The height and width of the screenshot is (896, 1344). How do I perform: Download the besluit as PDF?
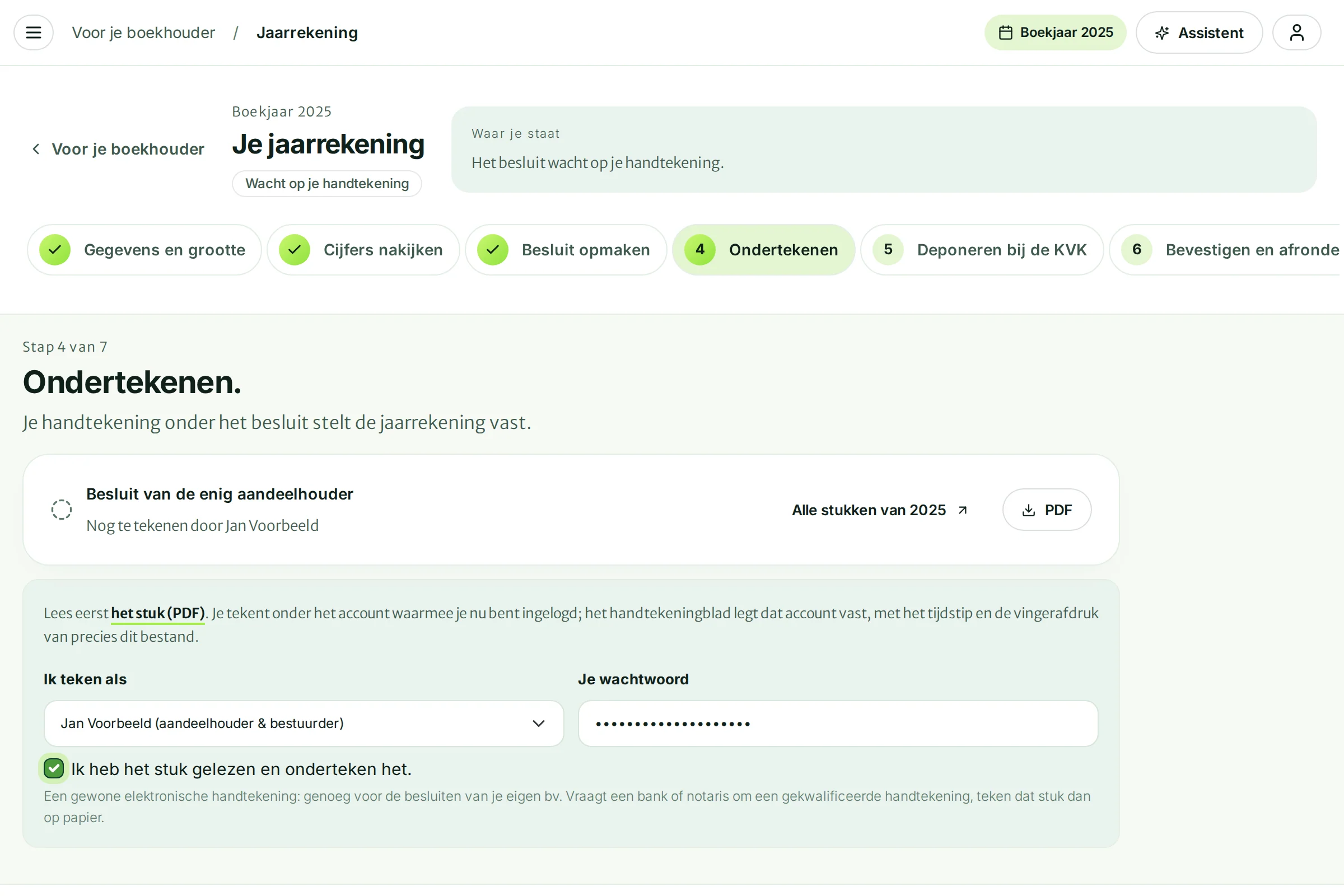(x=1046, y=510)
